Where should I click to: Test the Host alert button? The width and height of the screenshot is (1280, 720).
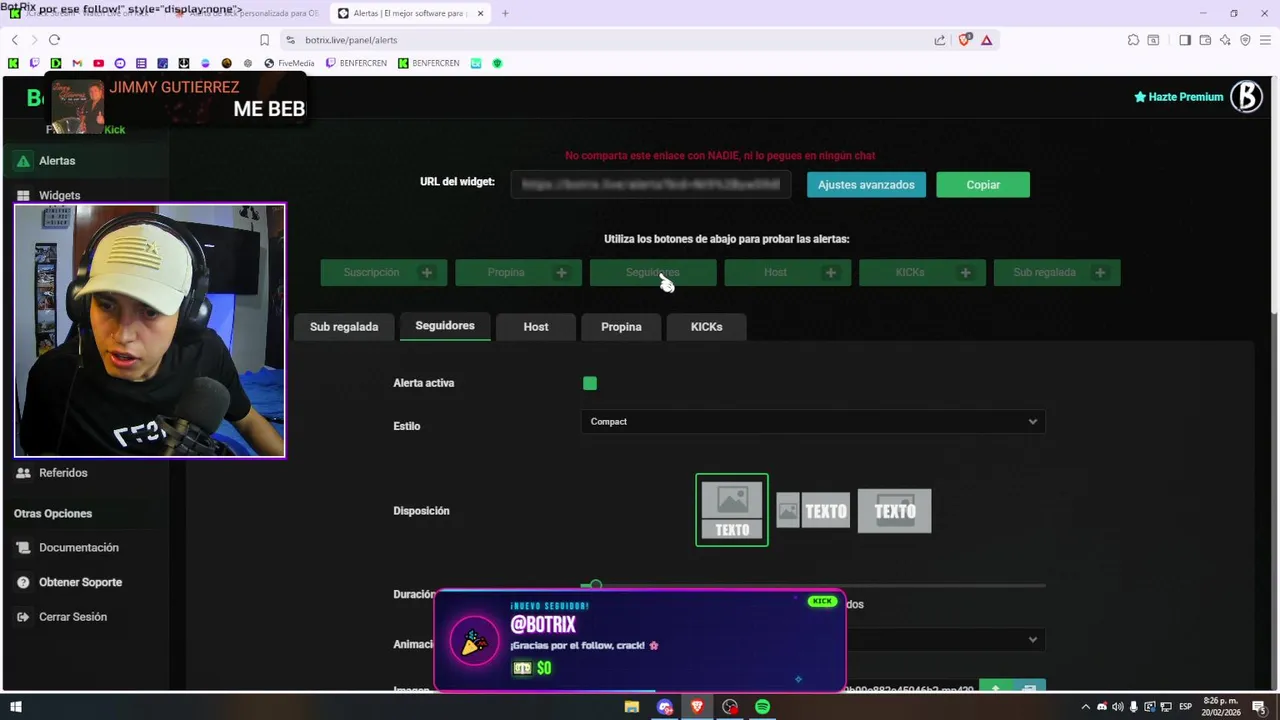click(788, 272)
